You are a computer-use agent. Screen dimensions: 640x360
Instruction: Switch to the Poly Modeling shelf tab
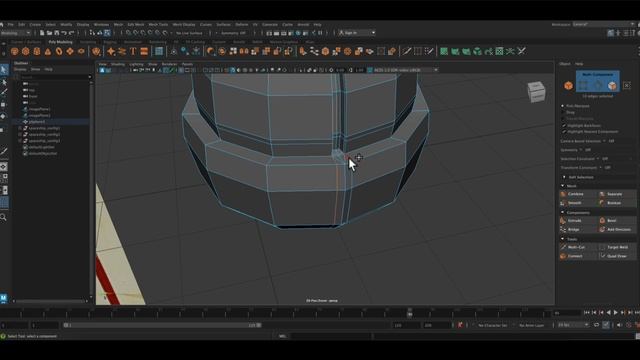[x=60, y=42]
